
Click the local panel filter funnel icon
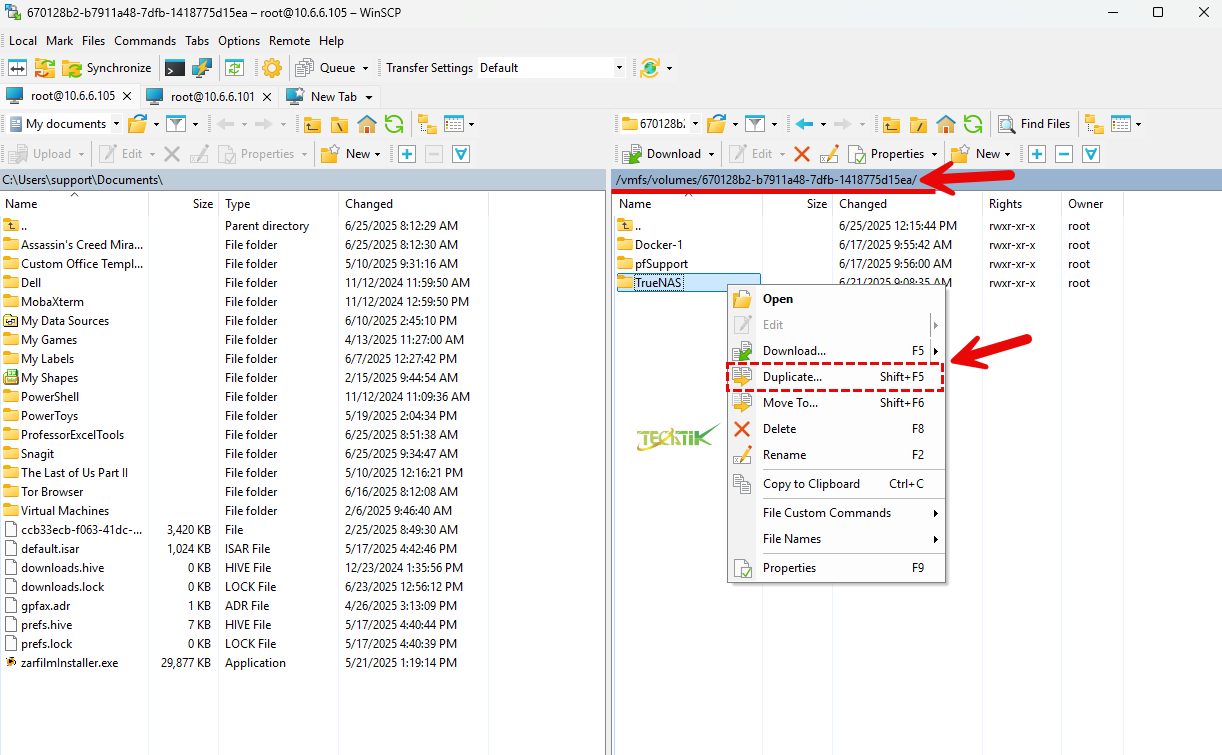coord(176,124)
